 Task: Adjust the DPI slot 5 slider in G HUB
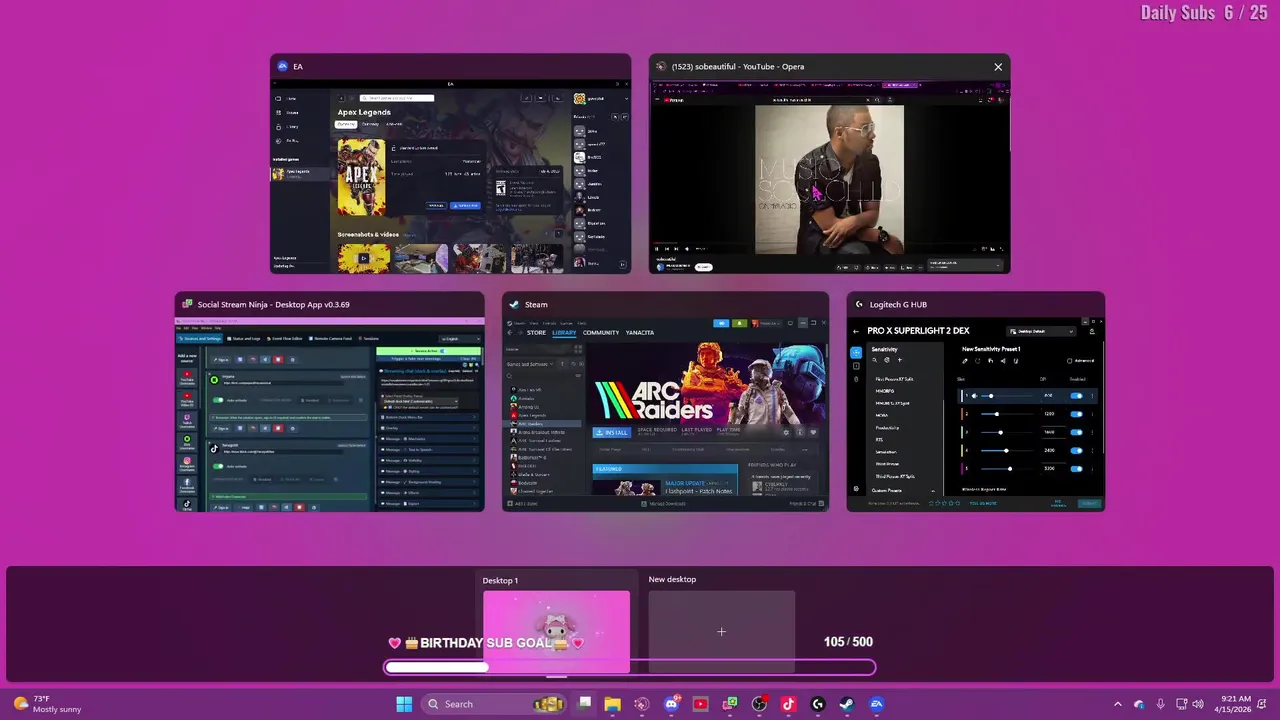1007,469
